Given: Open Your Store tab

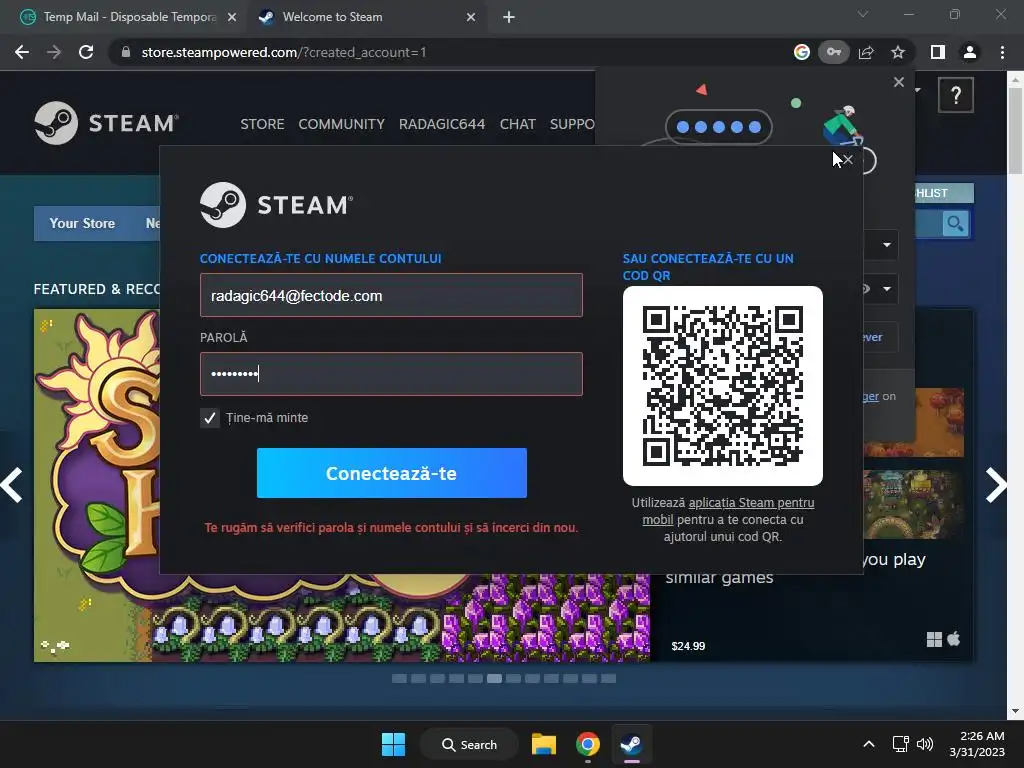Looking at the screenshot, I should coord(82,223).
